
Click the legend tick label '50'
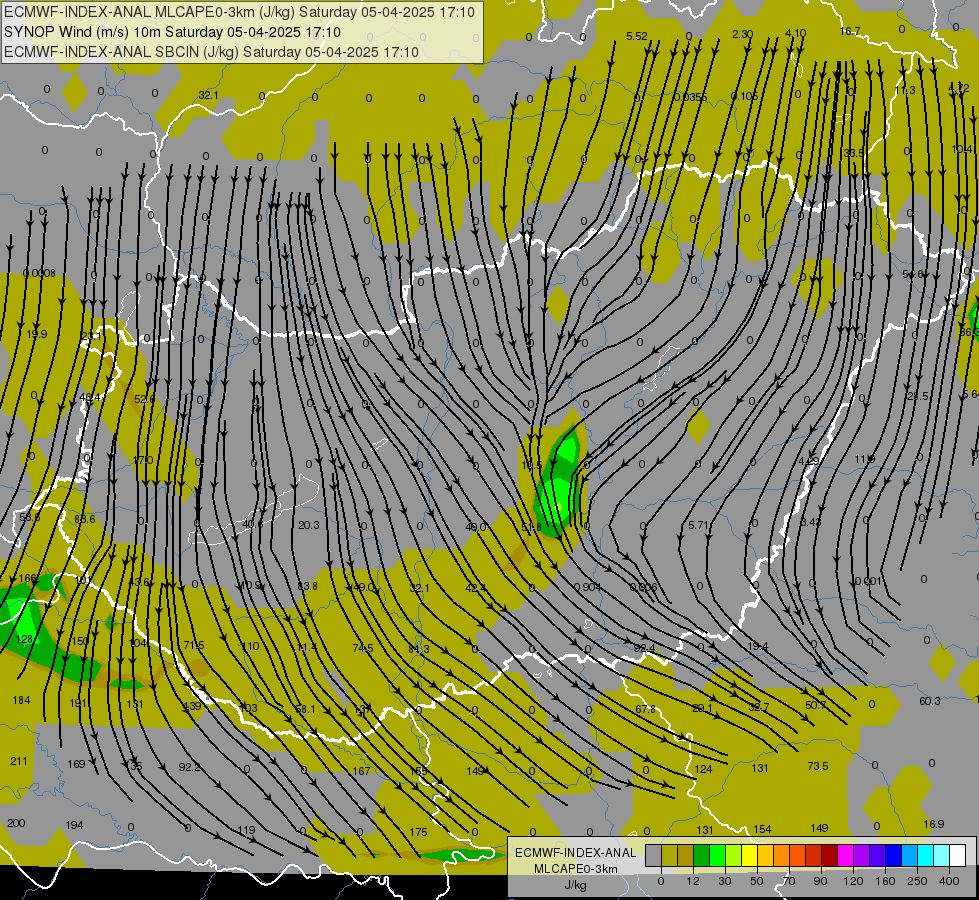pyautogui.click(x=757, y=881)
